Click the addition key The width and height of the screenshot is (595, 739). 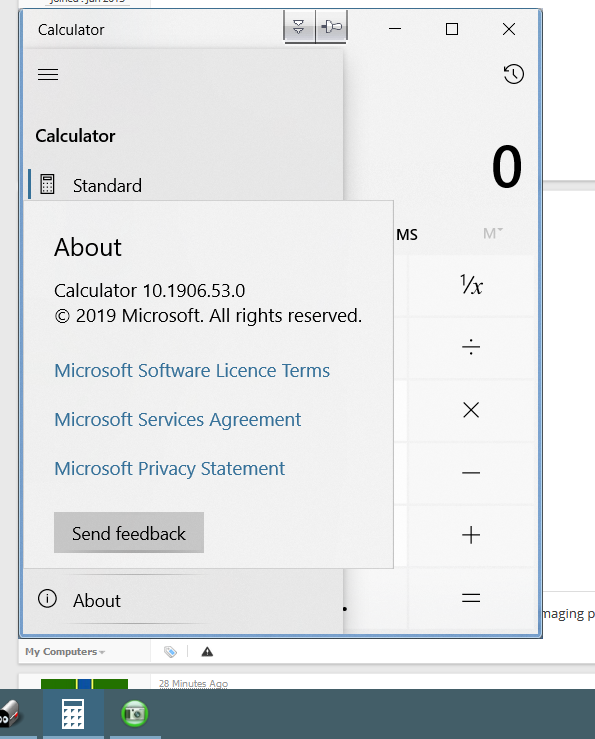click(x=471, y=535)
